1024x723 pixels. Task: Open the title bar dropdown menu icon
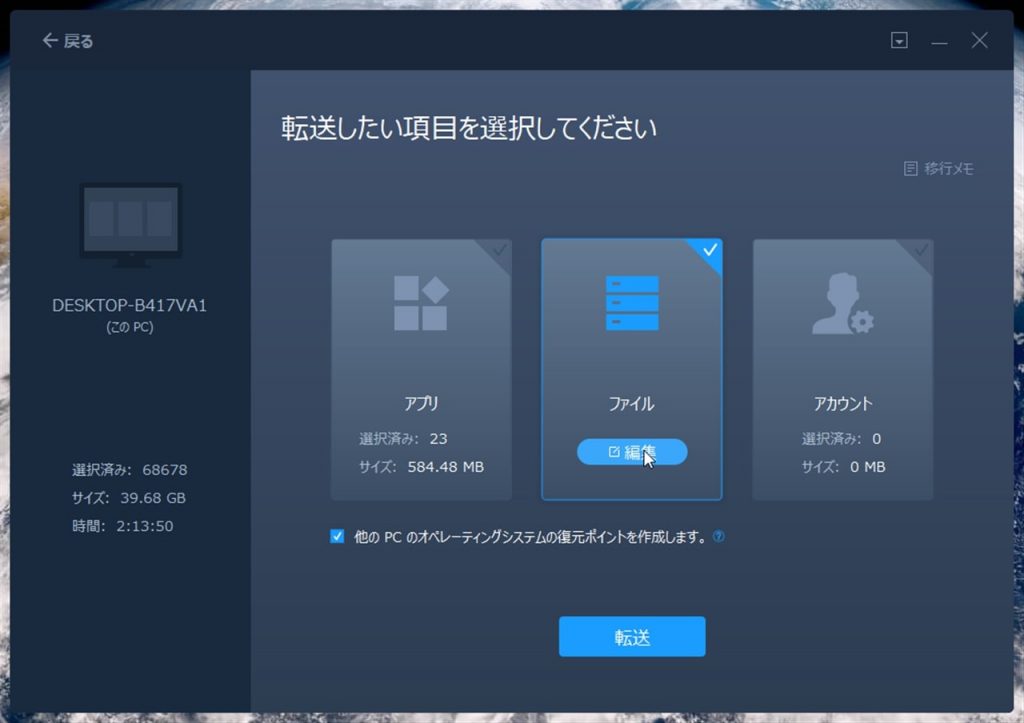click(x=899, y=41)
